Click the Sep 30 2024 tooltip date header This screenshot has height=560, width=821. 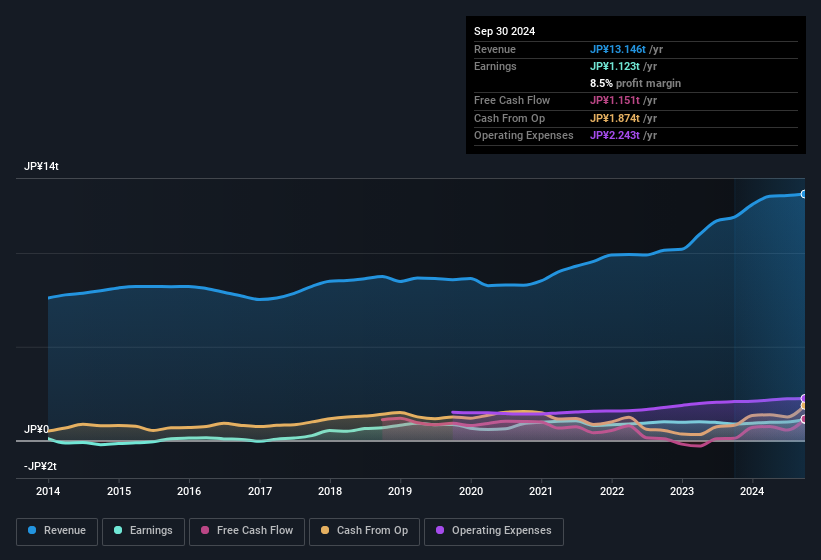click(505, 31)
